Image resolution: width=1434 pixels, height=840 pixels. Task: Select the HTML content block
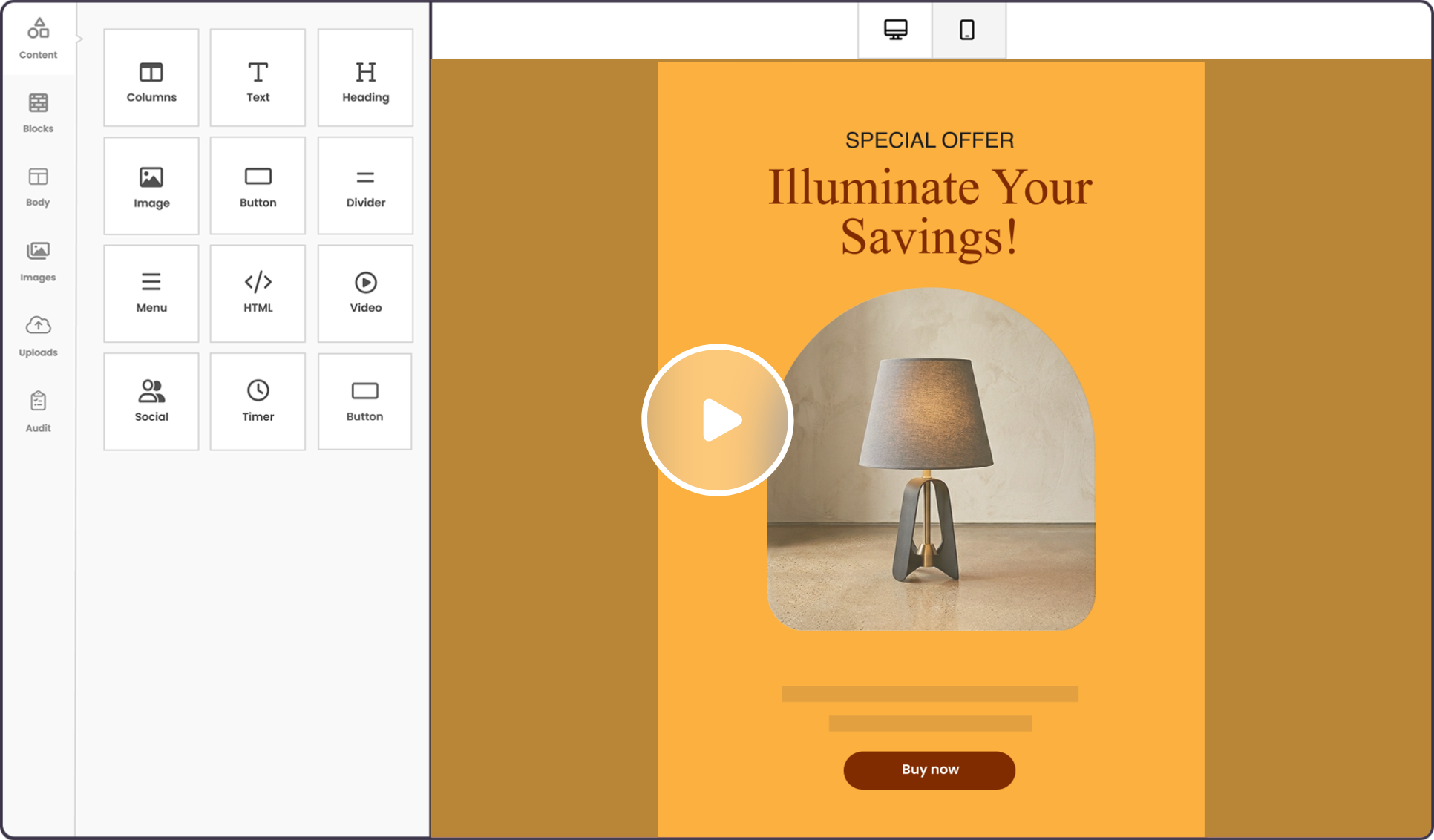(258, 293)
